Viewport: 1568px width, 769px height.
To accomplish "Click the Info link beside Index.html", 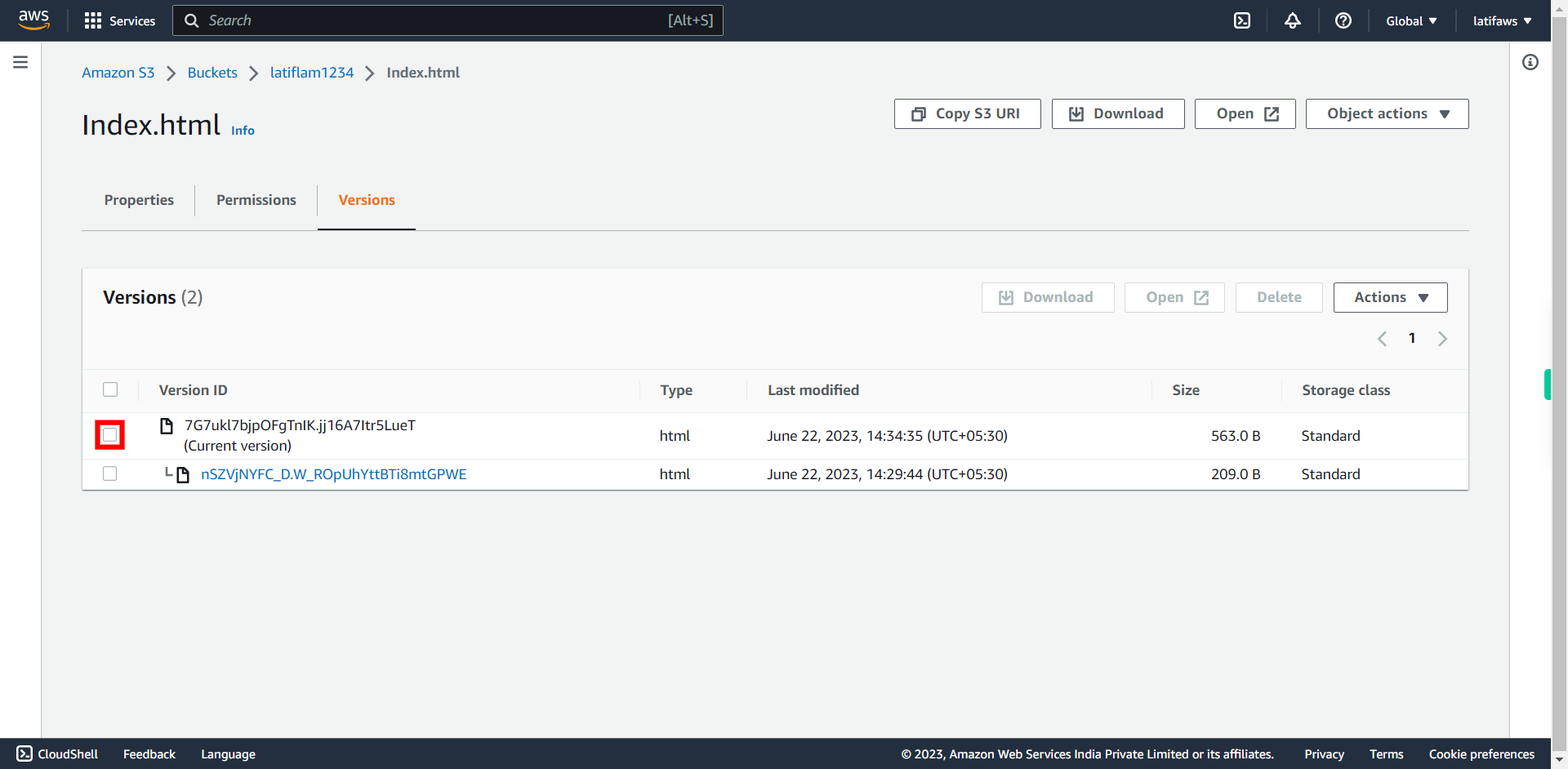I will point(243,131).
